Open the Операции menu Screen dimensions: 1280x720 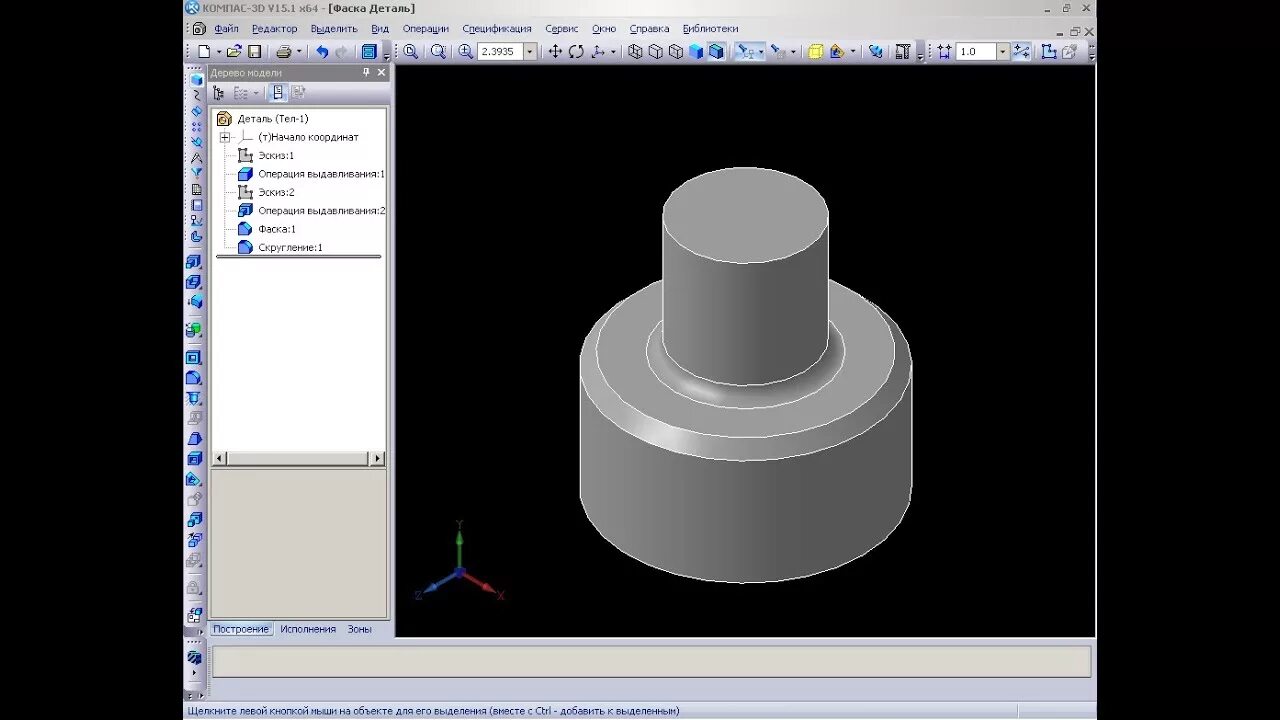(x=426, y=29)
